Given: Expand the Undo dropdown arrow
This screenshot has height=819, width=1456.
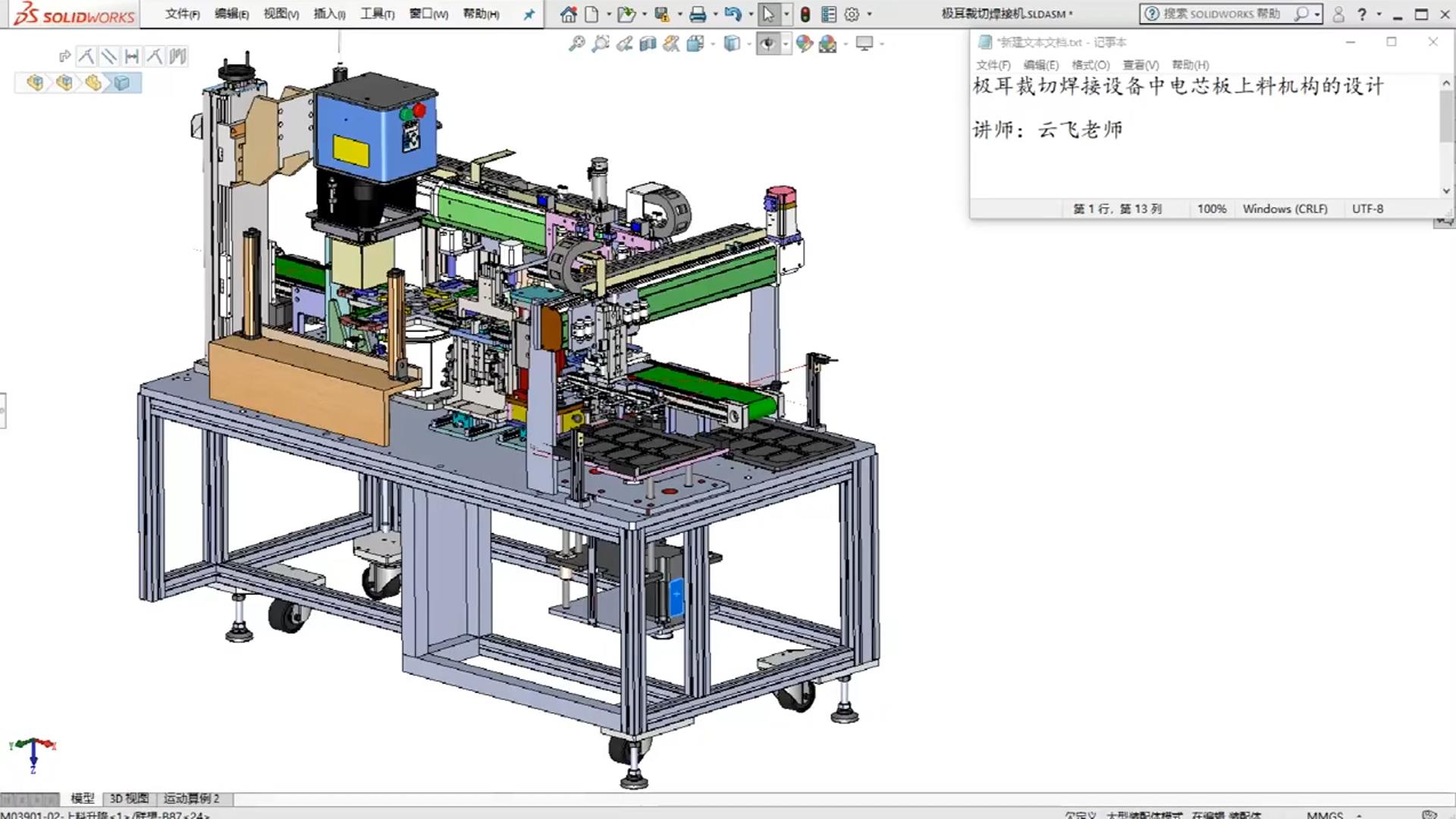Looking at the screenshot, I should (751, 14).
